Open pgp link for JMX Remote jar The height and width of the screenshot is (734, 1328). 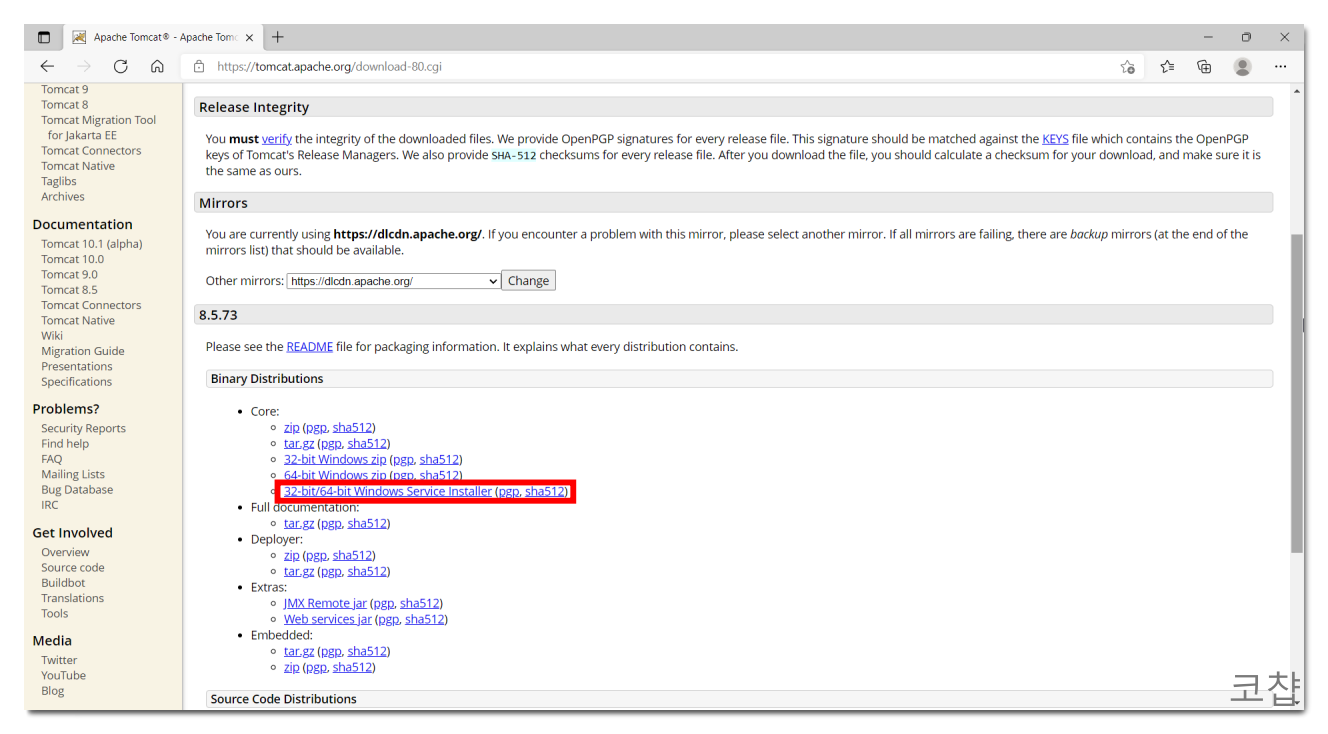click(384, 603)
